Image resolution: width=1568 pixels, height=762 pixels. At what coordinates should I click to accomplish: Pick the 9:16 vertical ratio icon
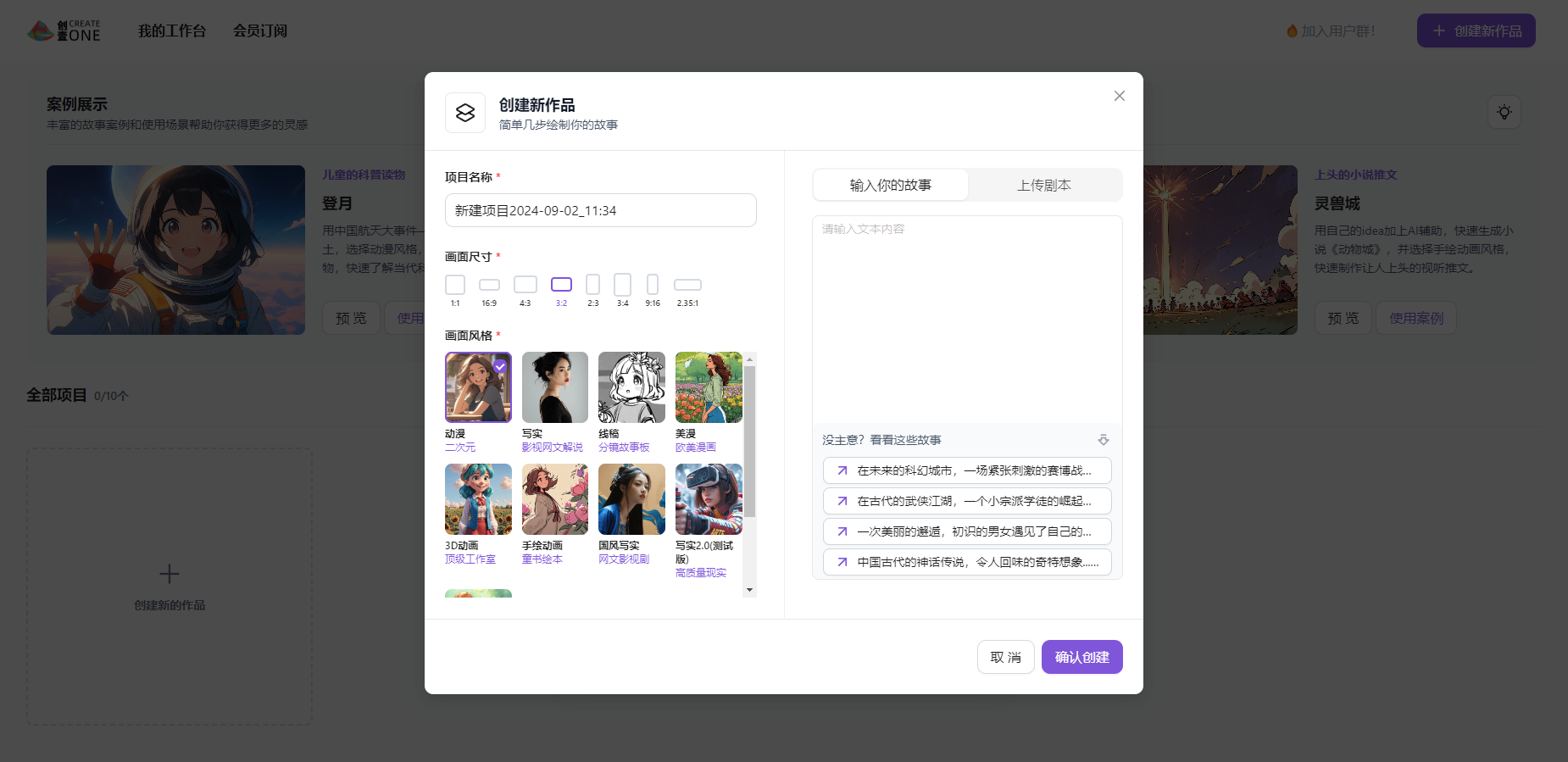point(653,285)
